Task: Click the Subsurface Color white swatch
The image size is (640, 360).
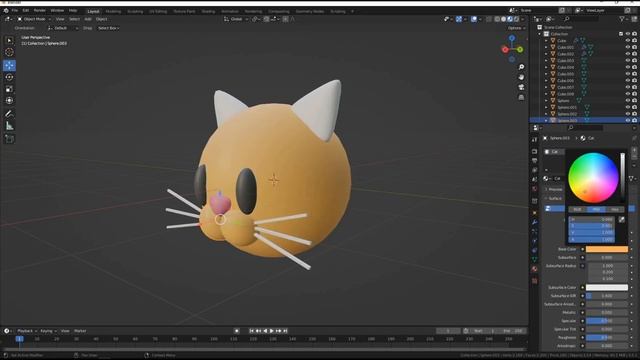Action: pyautogui.click(x=607, y=287)
